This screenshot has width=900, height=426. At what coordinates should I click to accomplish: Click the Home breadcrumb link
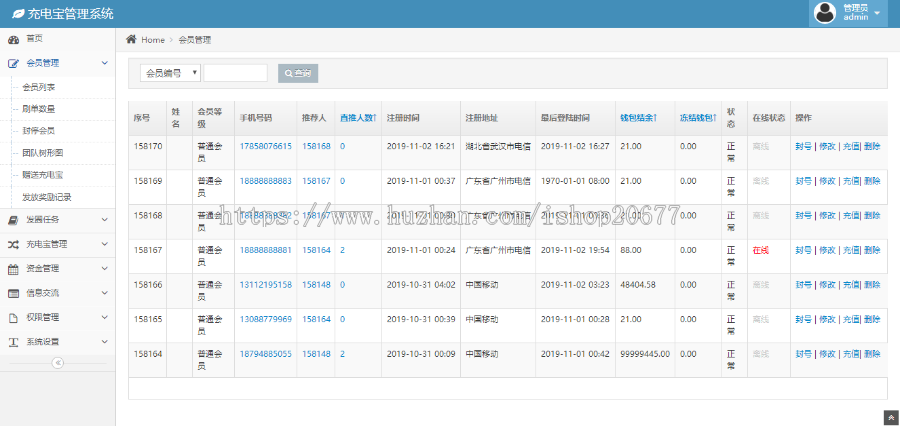[153, 40]
